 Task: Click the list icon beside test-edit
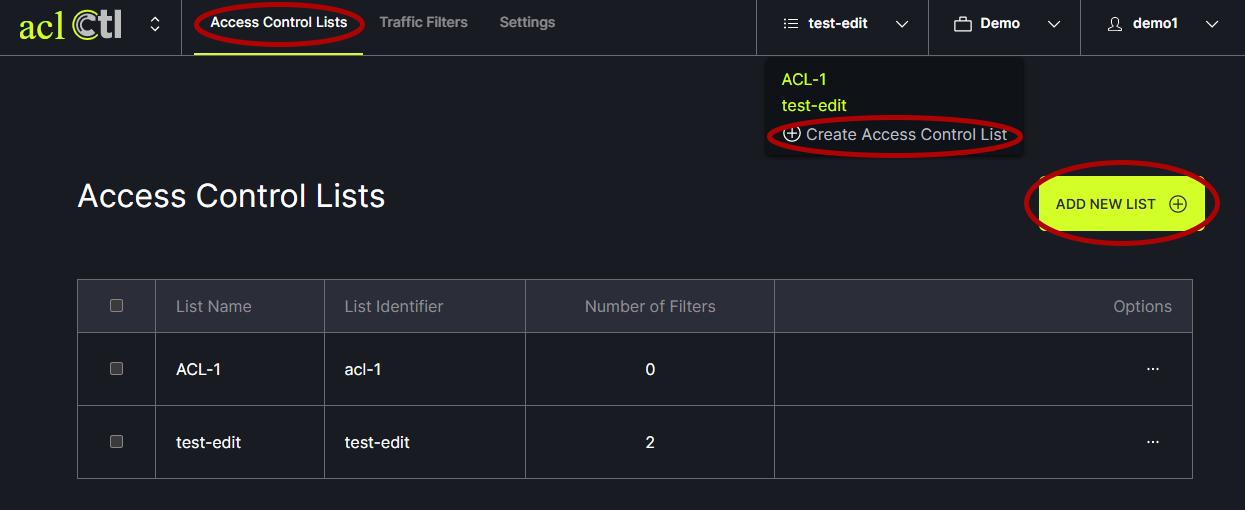791,24
